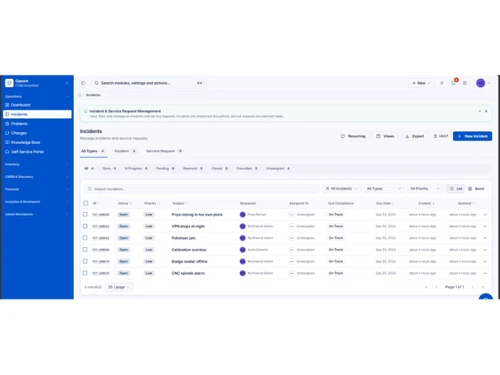Expand the Analytics & Workbench sidebar section
The image size is (500, 375).
click(37, 202)
